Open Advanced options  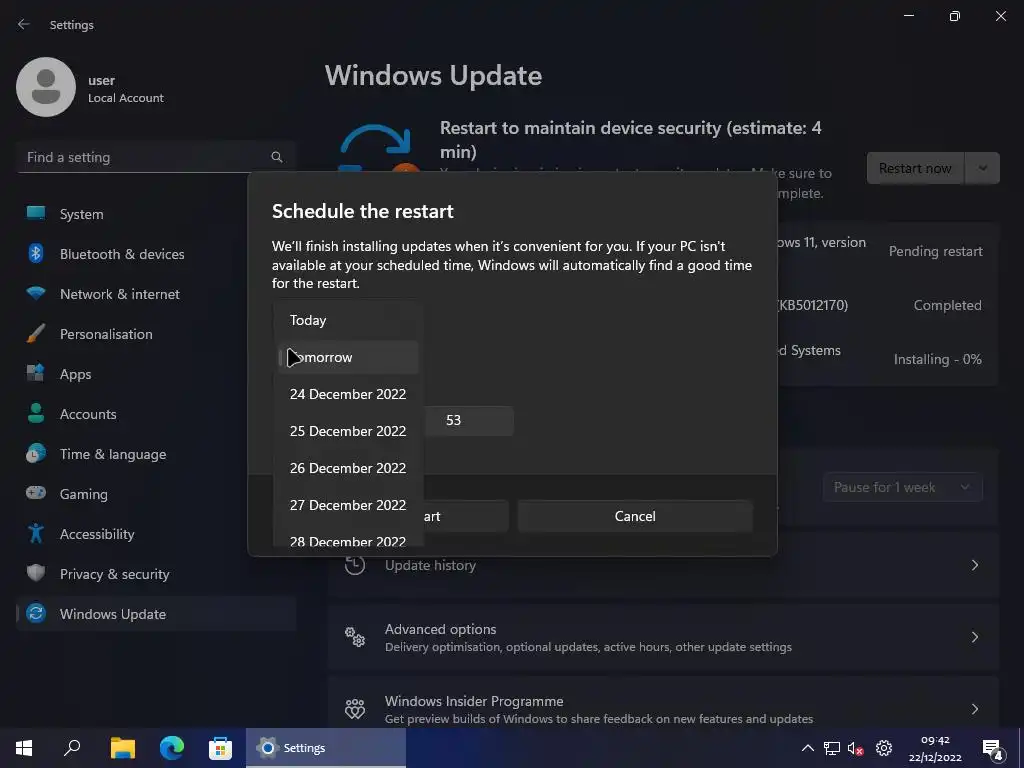click(664, 637)
